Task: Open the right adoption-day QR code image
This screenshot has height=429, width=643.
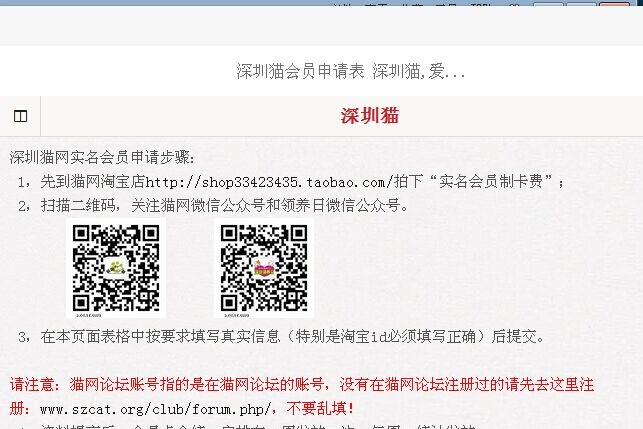Action: [264, 268]
